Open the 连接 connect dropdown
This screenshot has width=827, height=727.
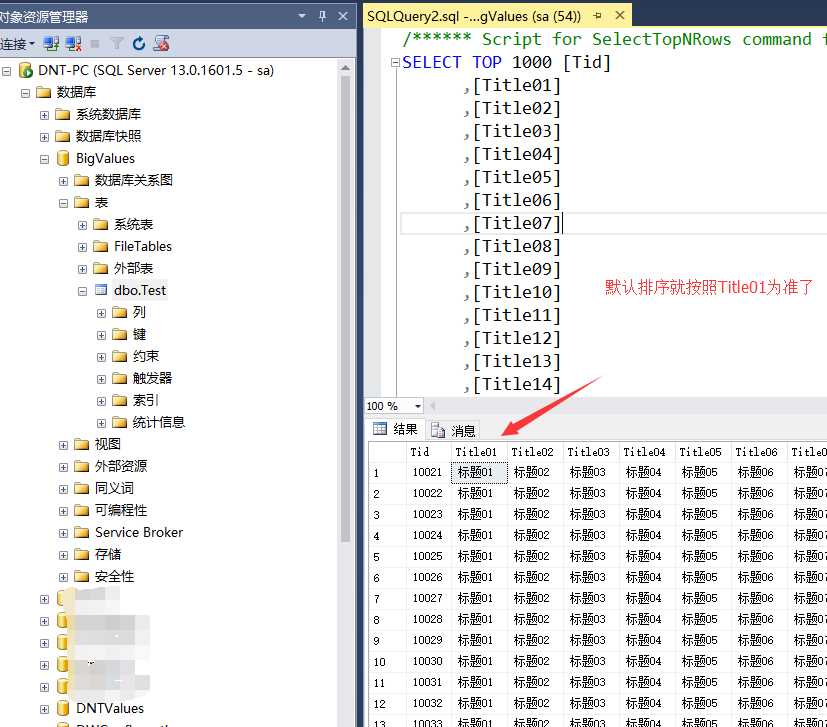(17, 44)
